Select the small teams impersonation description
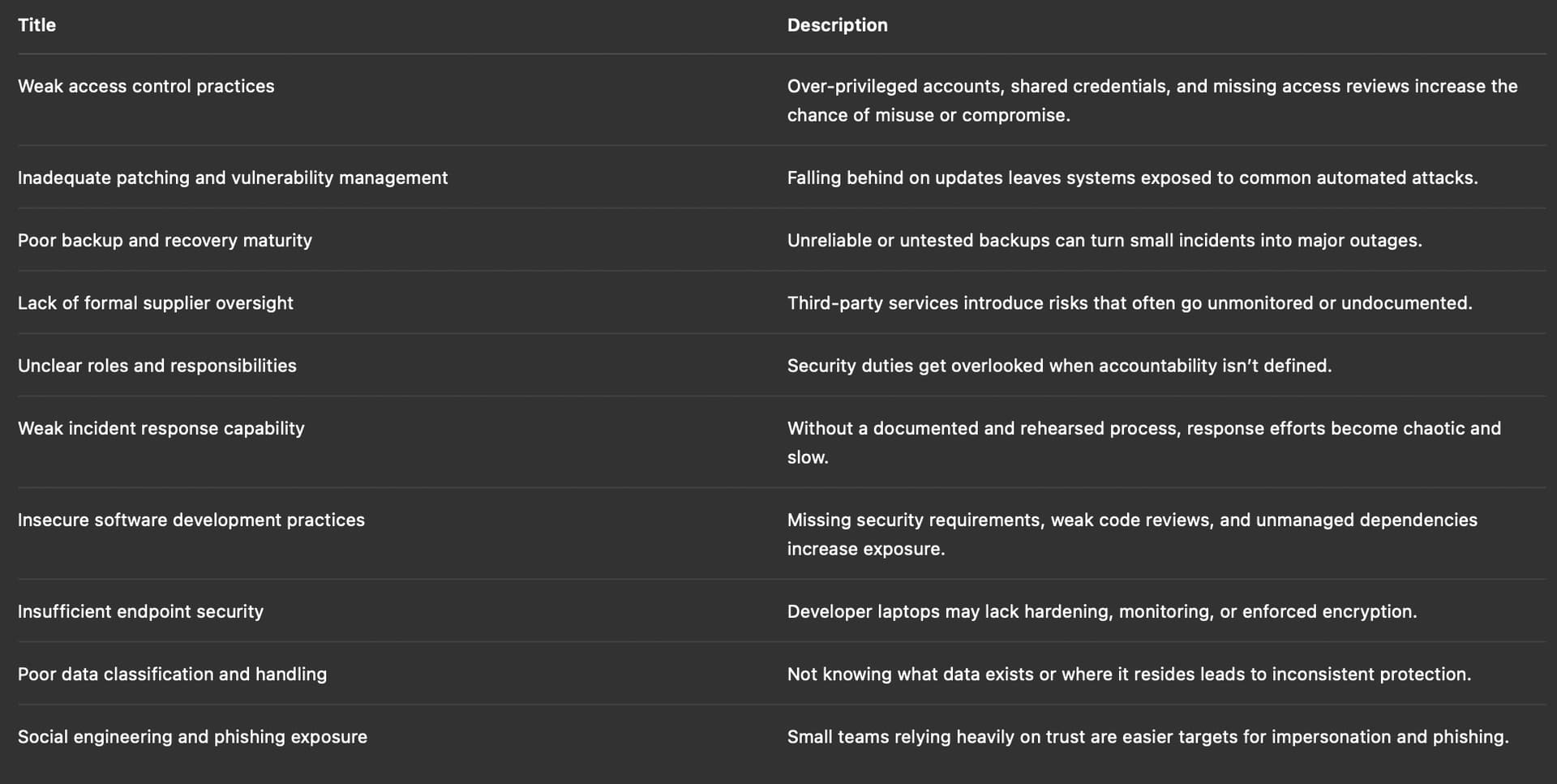Image resolution: width=1557 pixels, height=784 pixels. tap(1147, 736)
